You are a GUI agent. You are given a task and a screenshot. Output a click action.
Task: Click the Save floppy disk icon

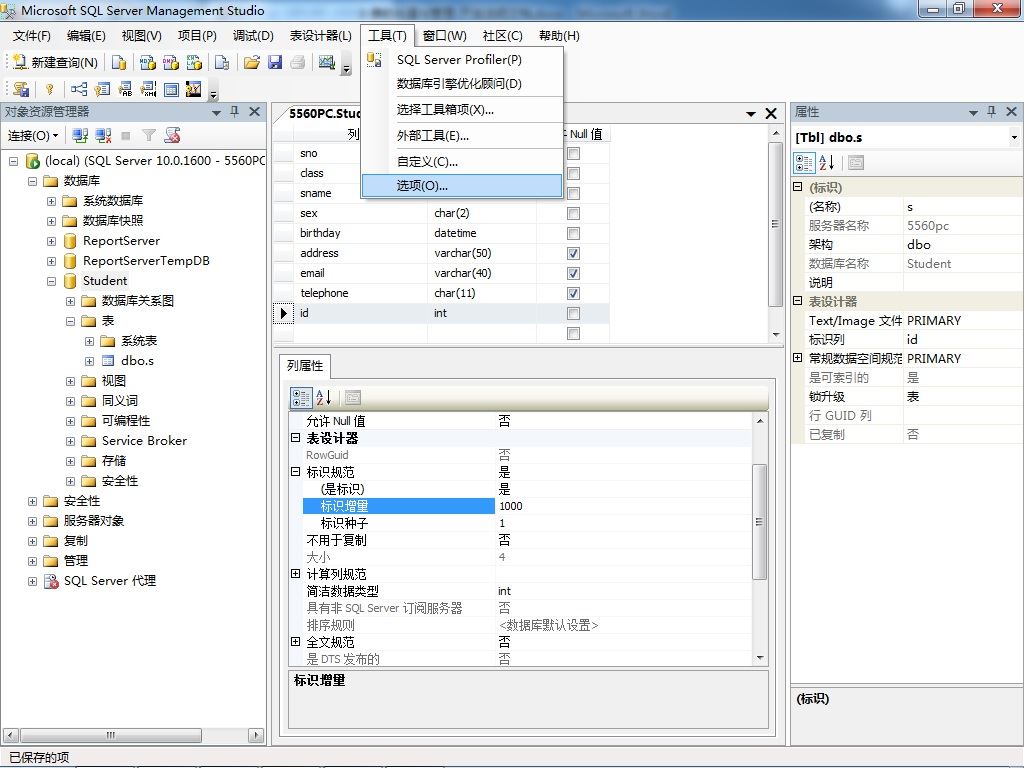275,62
